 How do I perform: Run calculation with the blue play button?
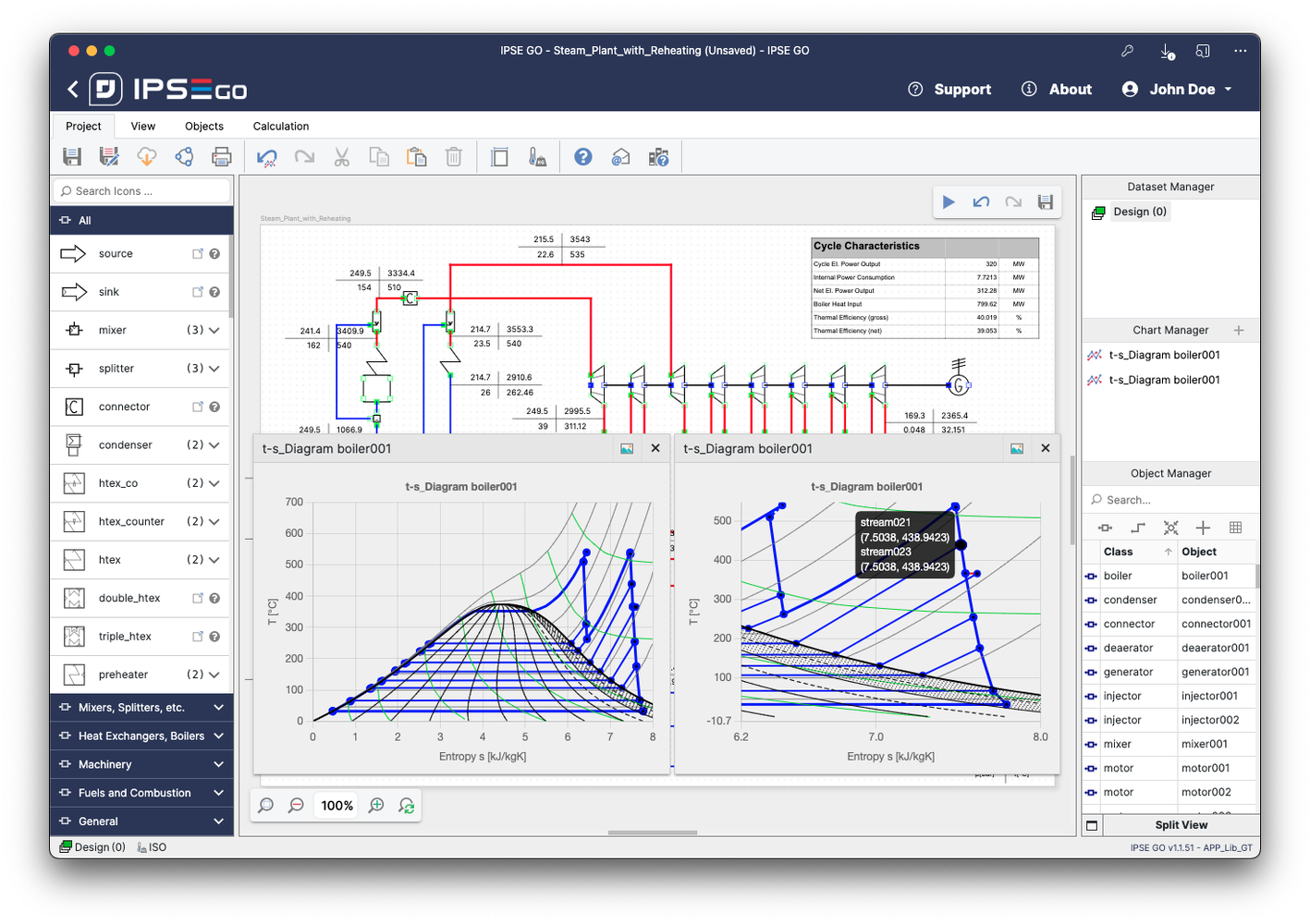click(949, 201)
